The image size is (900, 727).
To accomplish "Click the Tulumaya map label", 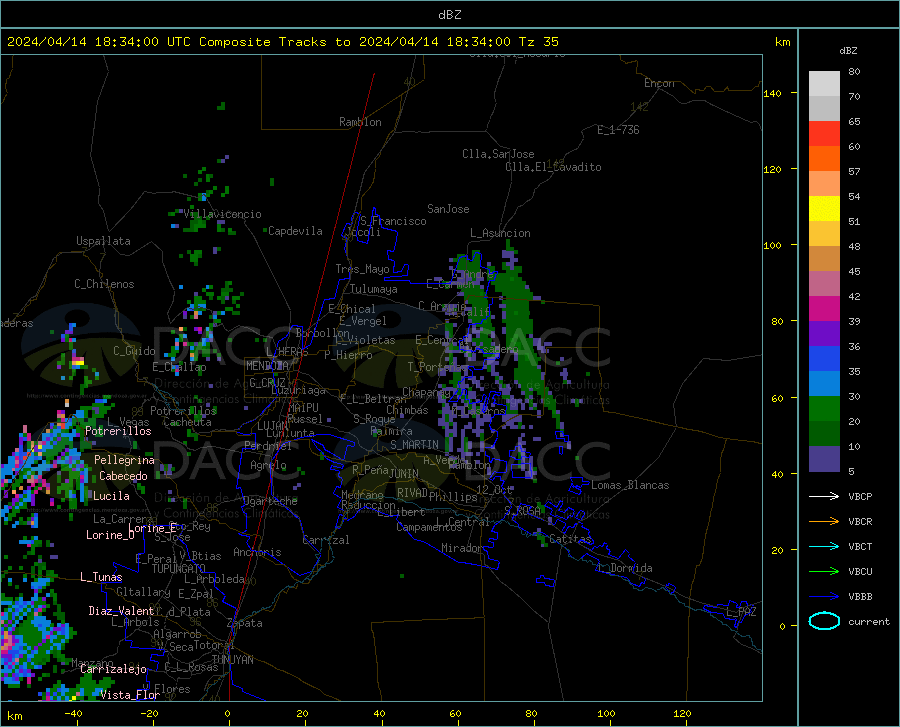I will pos(374,289).
